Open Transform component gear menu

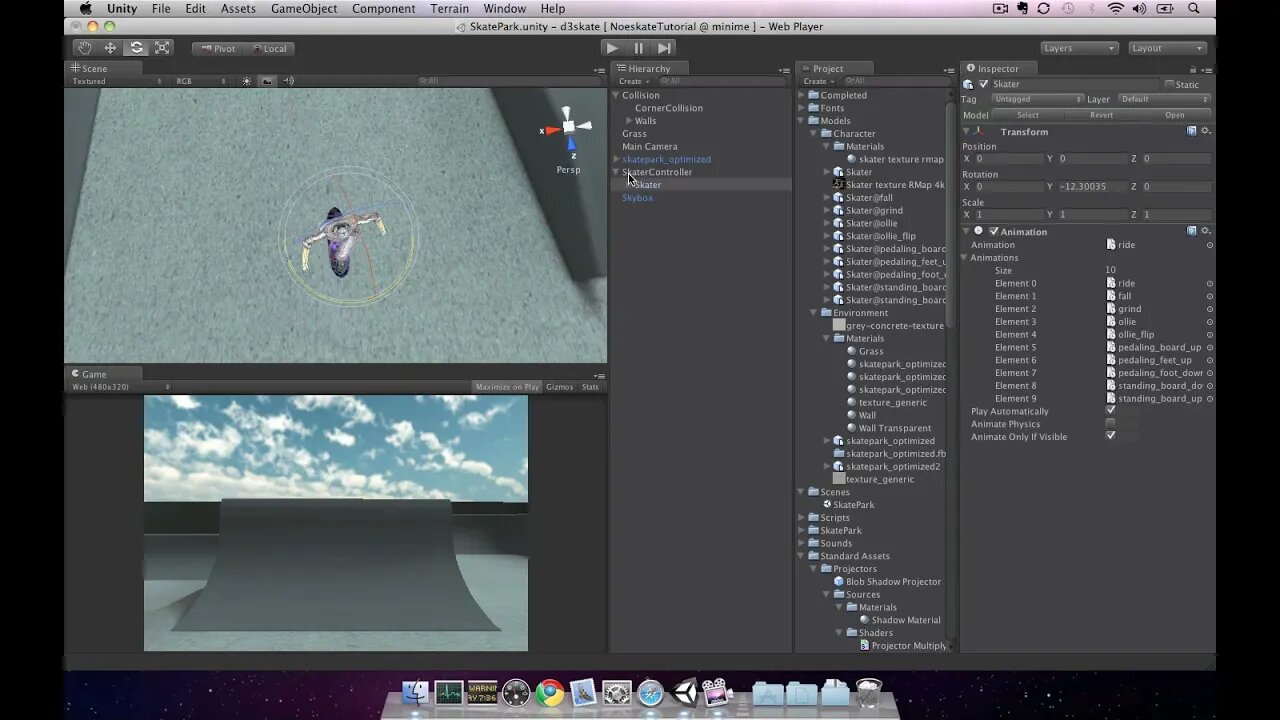click(x=1206, y=131)
